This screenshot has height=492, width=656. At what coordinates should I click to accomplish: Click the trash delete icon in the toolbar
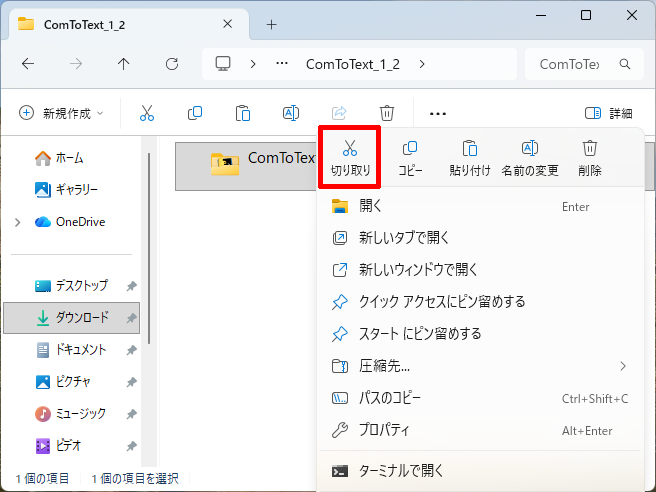(387, 113)
